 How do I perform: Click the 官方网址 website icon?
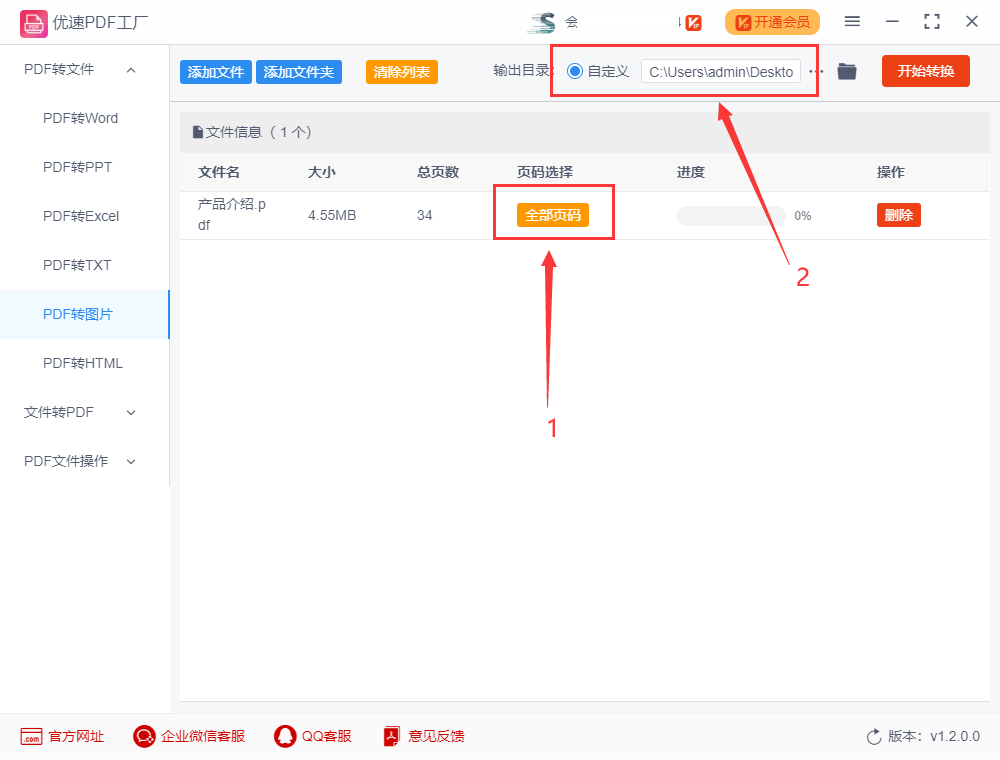click(x=31, y=736)
